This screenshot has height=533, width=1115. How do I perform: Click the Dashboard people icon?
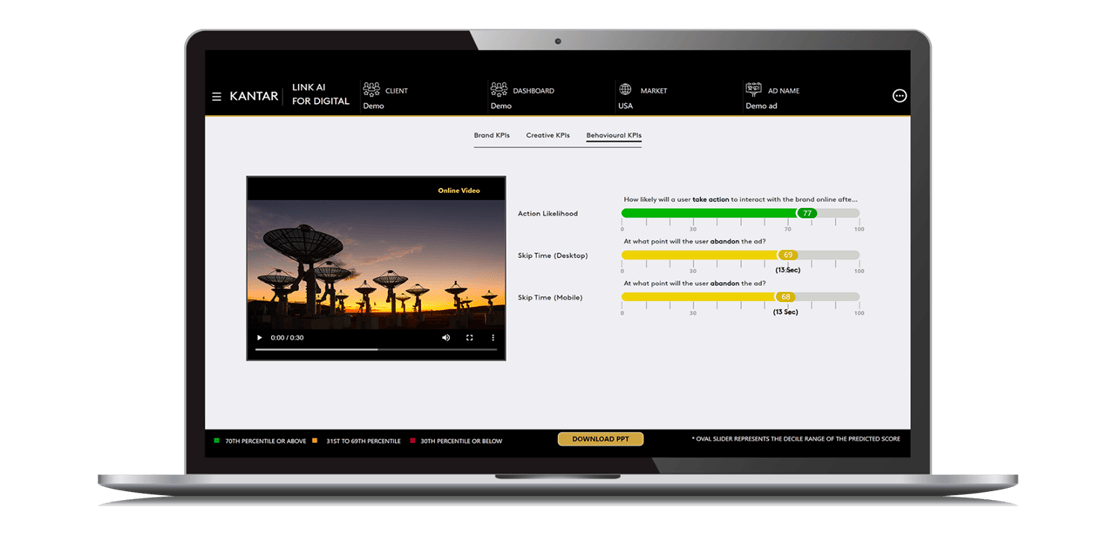click(498, 90)
